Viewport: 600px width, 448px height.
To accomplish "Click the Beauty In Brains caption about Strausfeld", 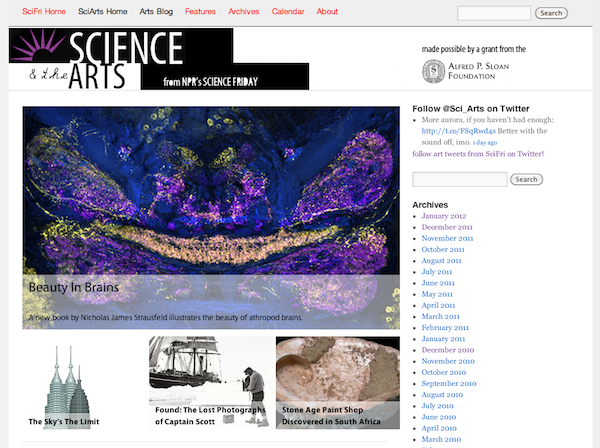I will 166,318.
